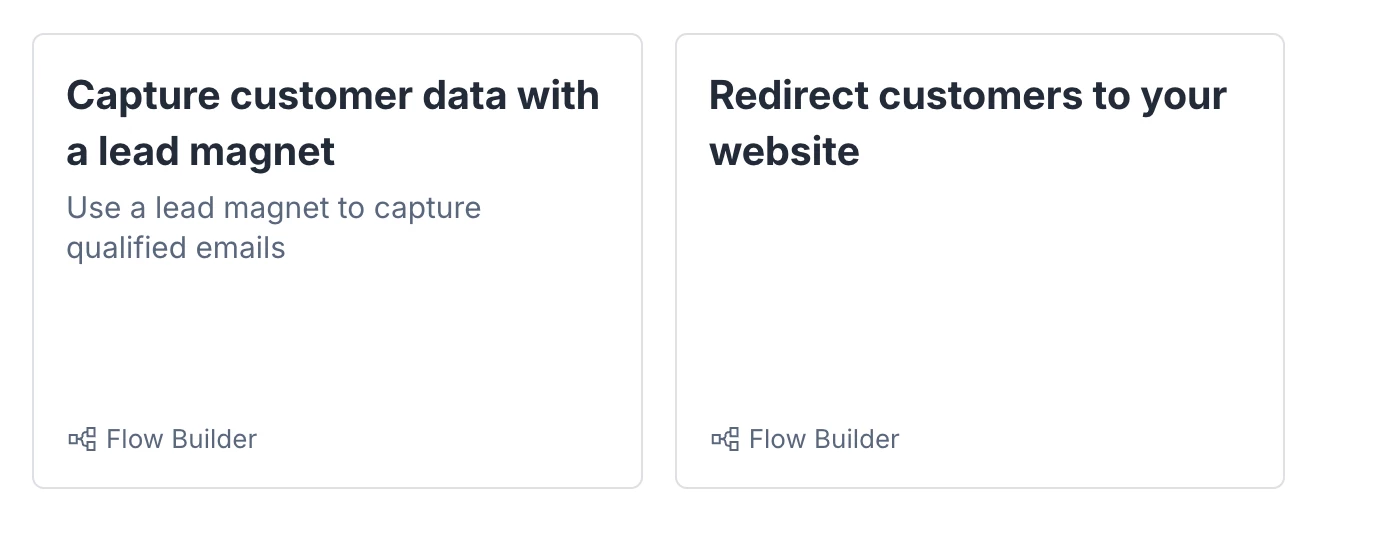
Task: Click the Flow Builder label on lead magnet card
Action: pos(181,439)
